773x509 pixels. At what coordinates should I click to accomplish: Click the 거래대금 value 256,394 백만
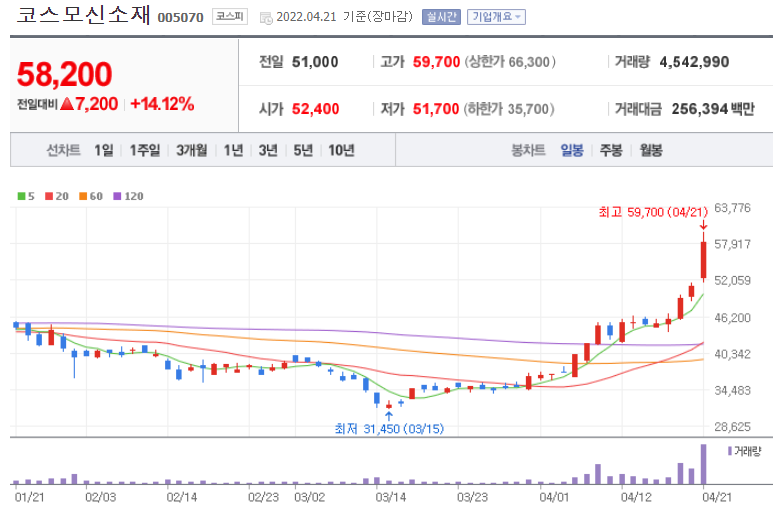tap(713, 109)
